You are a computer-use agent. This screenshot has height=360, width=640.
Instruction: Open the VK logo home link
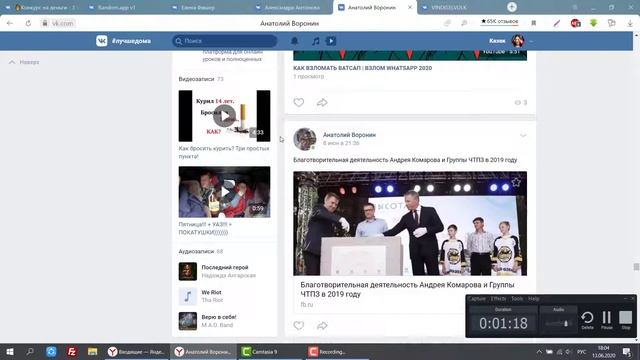click(x=102, y=41)
